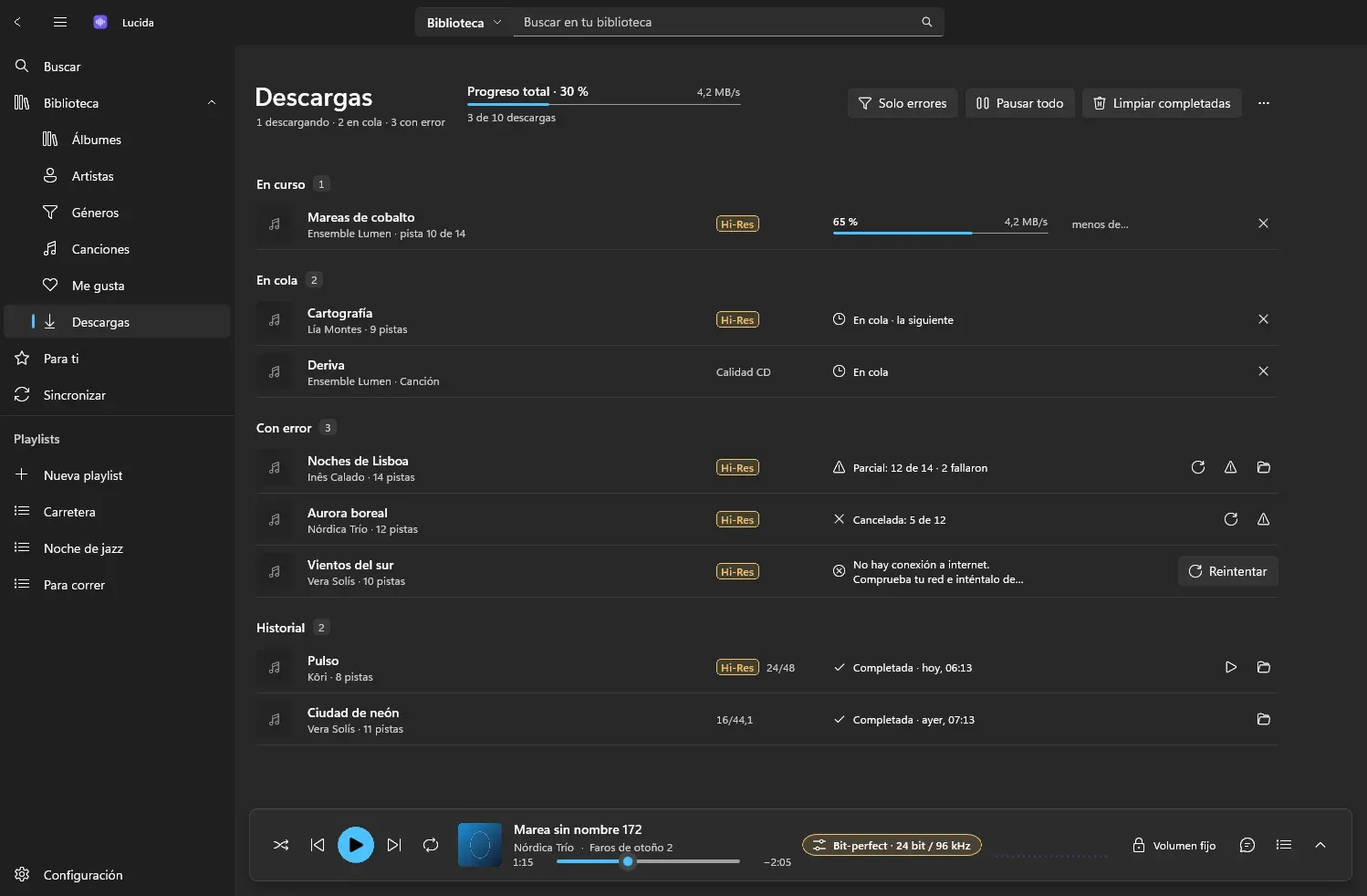This screenshot has height=896, width=1367.
Task: Open the play queue list icon
Action: [x=1284, y=845]
